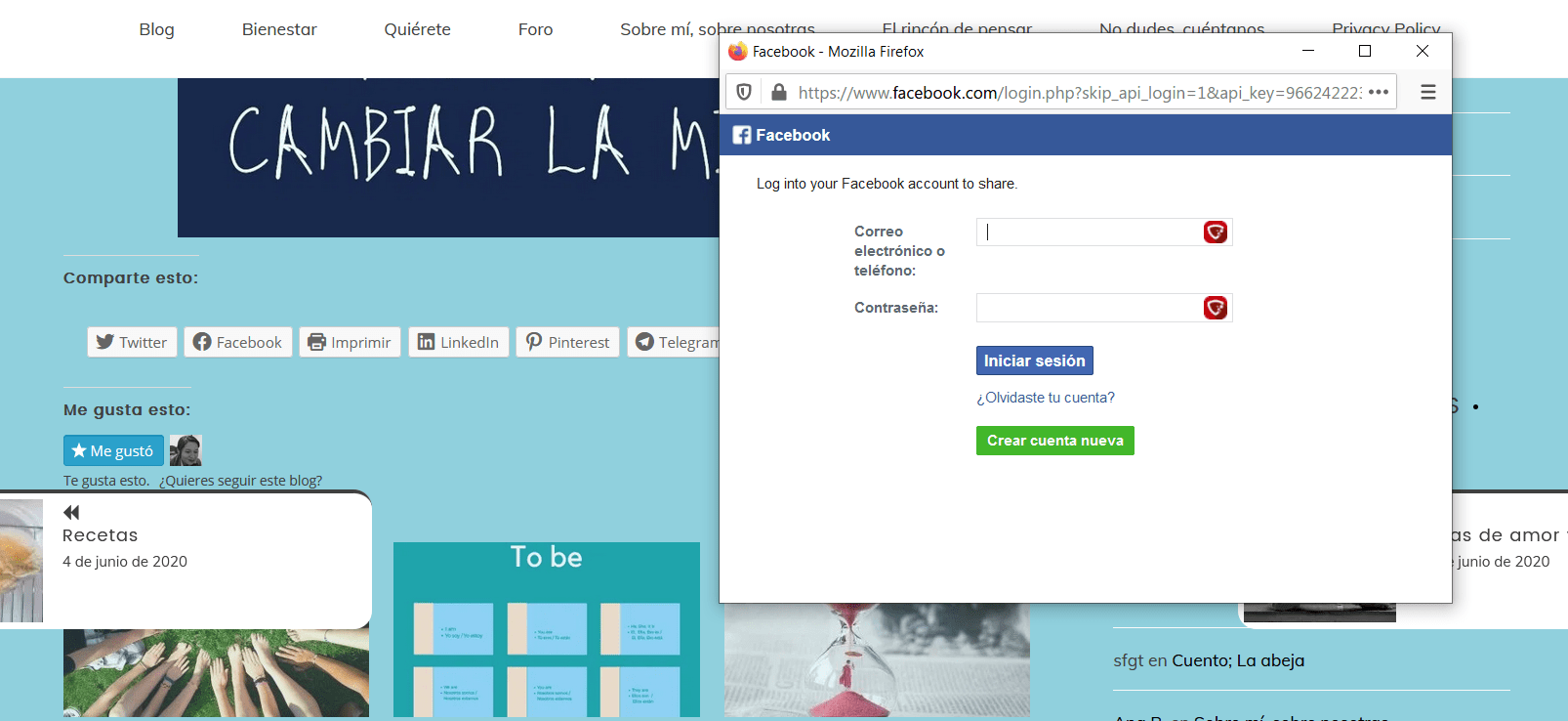1568x721 pixels.
Task: Click the rewind arrow icon above Recetas
Action: point(71,512)
